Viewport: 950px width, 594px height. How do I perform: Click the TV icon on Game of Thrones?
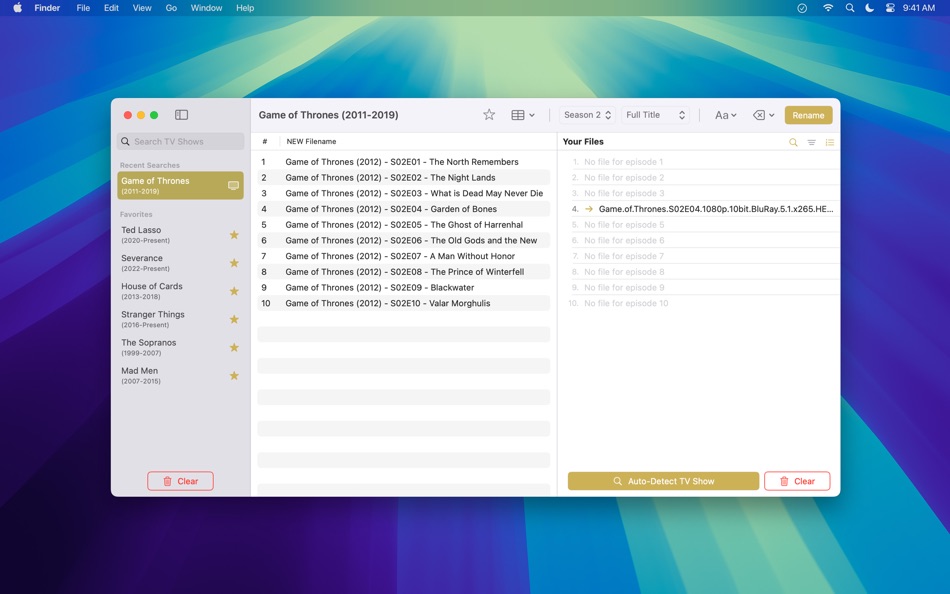coord(233,185)
